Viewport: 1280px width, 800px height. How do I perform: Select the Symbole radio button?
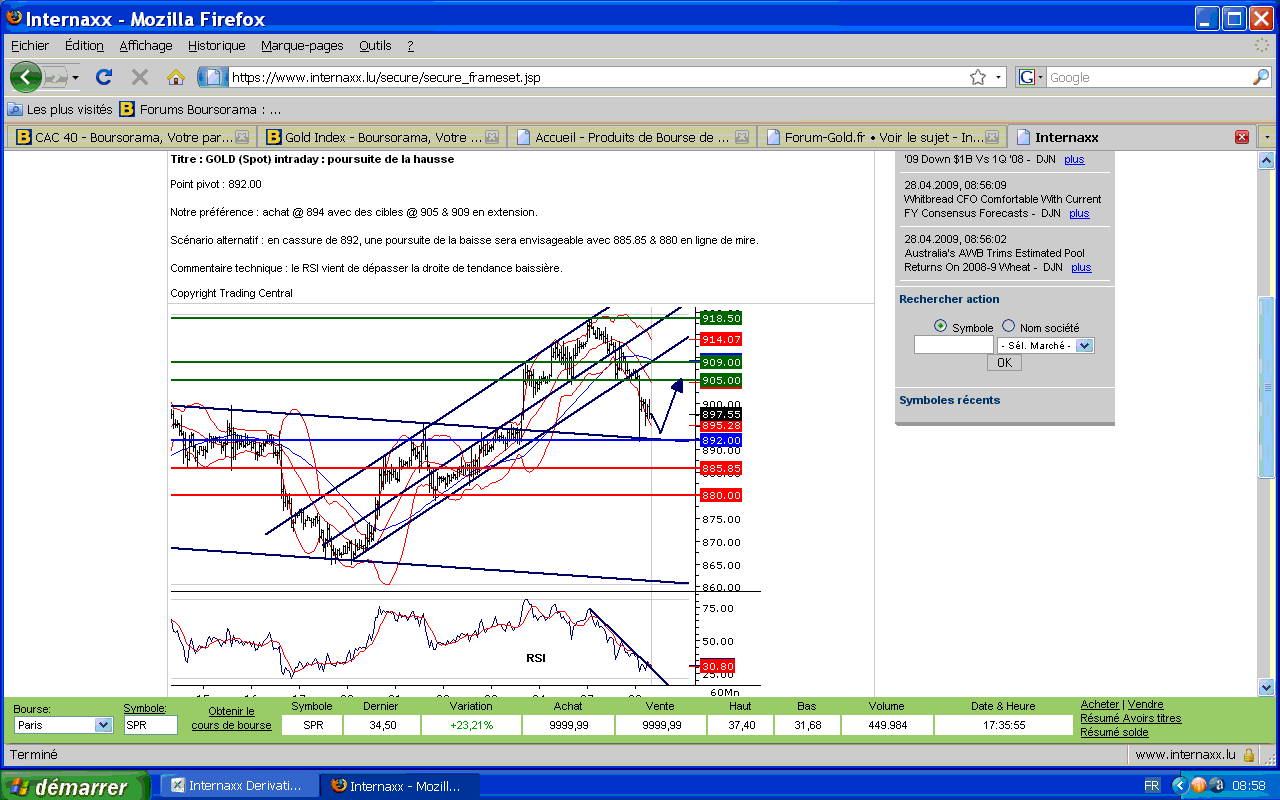click(x=940, y=326)
